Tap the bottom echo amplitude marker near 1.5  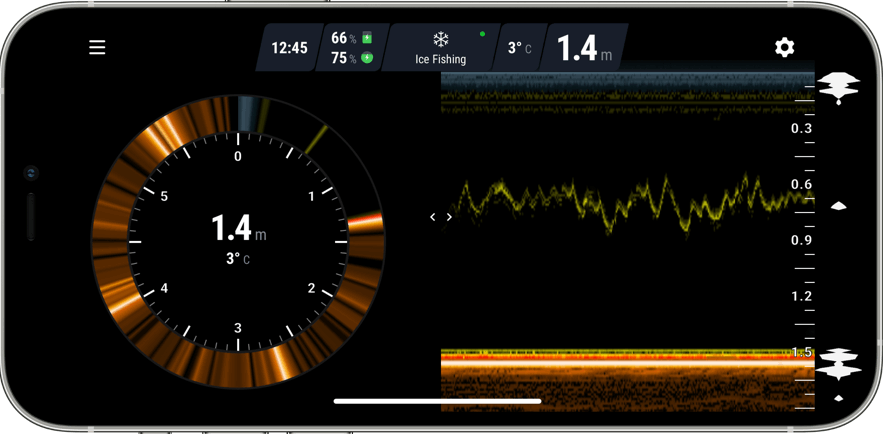(x=839, y=364)
